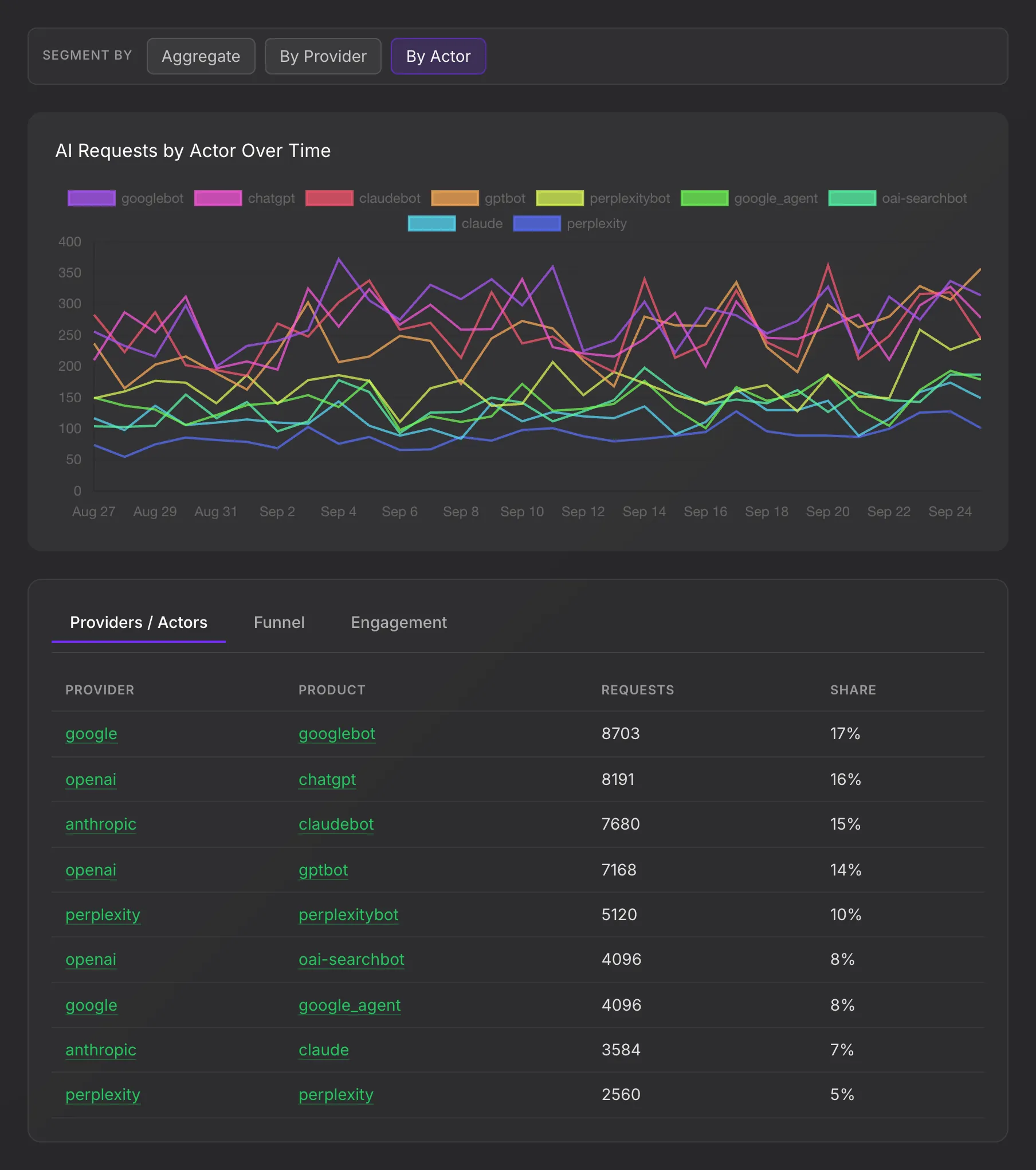Image resolution: width=1036 pixels, height=1170 pixels.
Task: Click the 5% share value
Action: pos(842,1095)
